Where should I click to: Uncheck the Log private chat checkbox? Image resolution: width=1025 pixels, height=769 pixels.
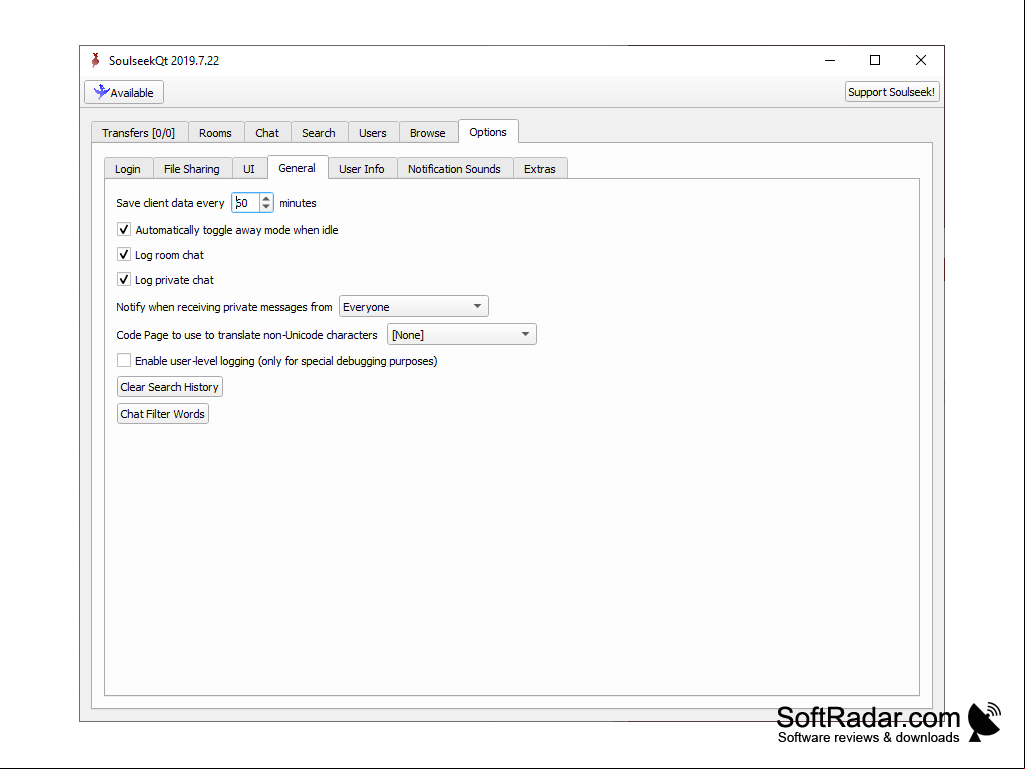click(x=124, y=279)
